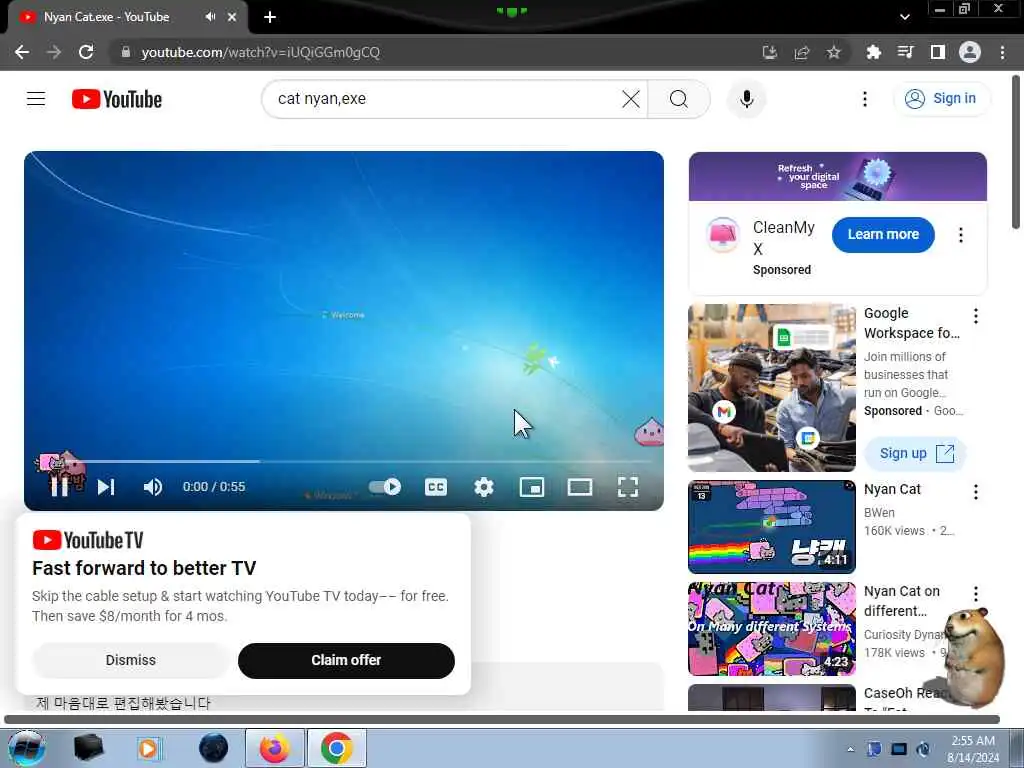Image resolution: width=1024 pixels, height=768 pixels.
Task: Toggle closed captions in the player
Action: [x=436, y=487]
